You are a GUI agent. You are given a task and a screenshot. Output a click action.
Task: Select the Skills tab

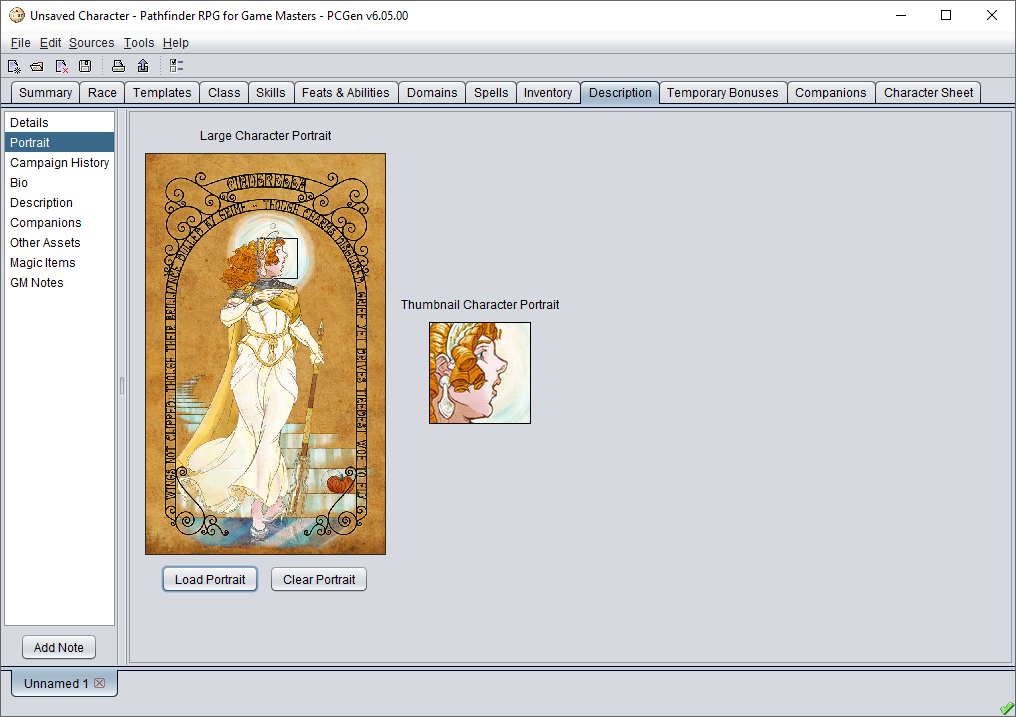271,93
